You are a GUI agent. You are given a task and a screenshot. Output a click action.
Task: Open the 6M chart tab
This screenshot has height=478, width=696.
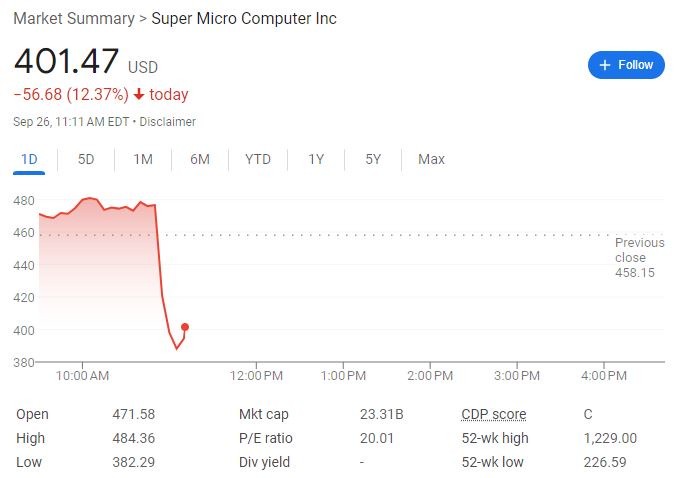click(200, 159)
